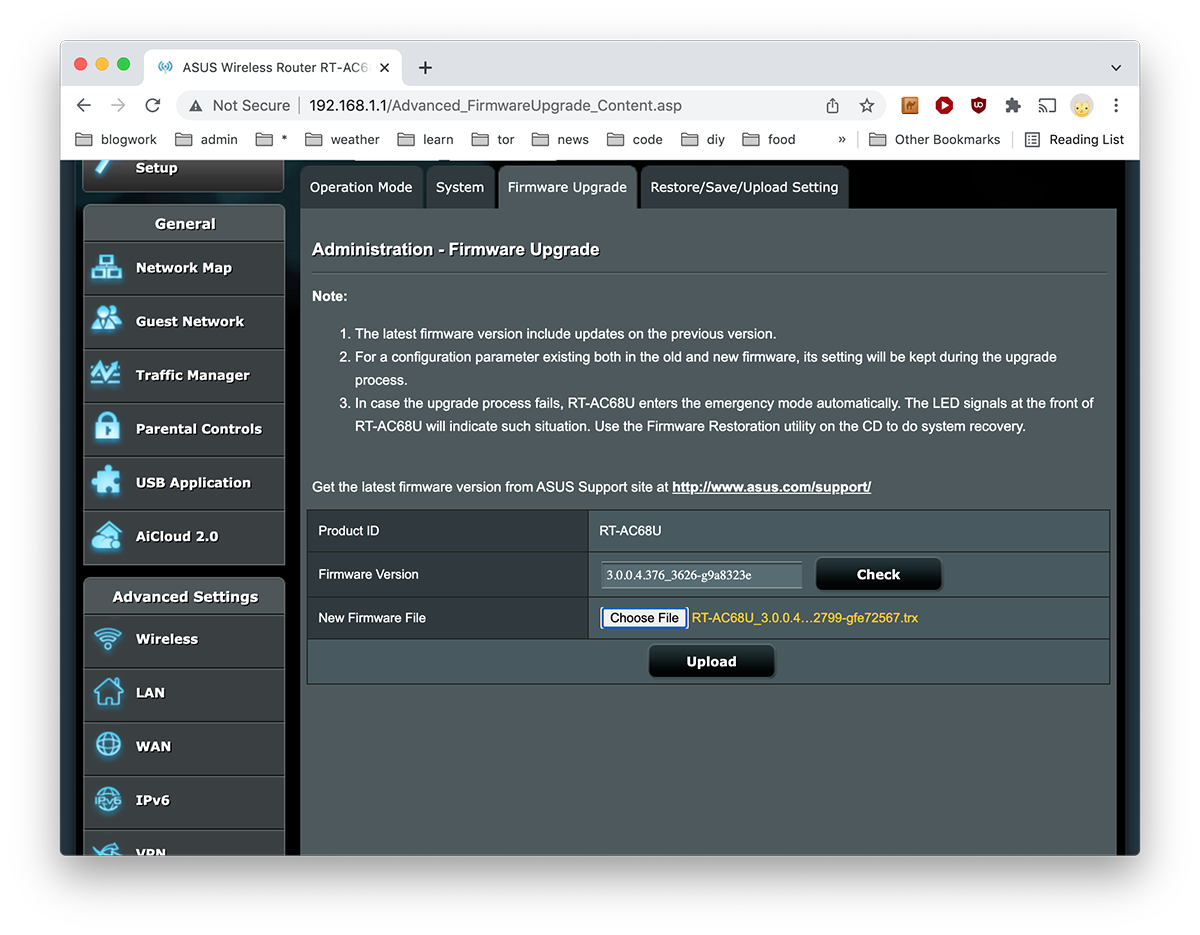The height and width of the screenshot is (935, 1200).
Task: Open the Other Bookmarks folder
Action: click(x=935, y=139)
